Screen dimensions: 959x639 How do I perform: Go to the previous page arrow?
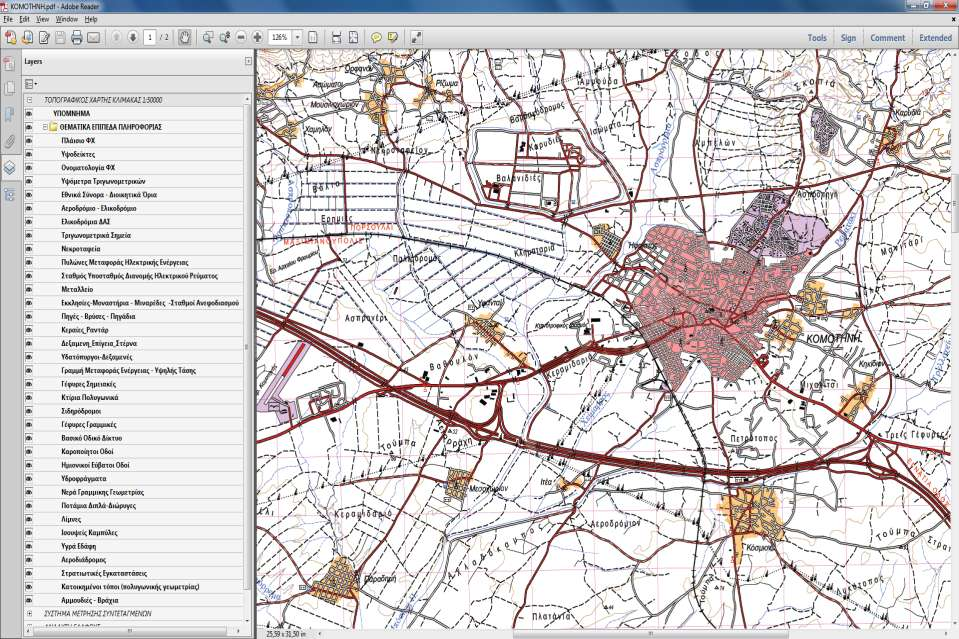116,38
